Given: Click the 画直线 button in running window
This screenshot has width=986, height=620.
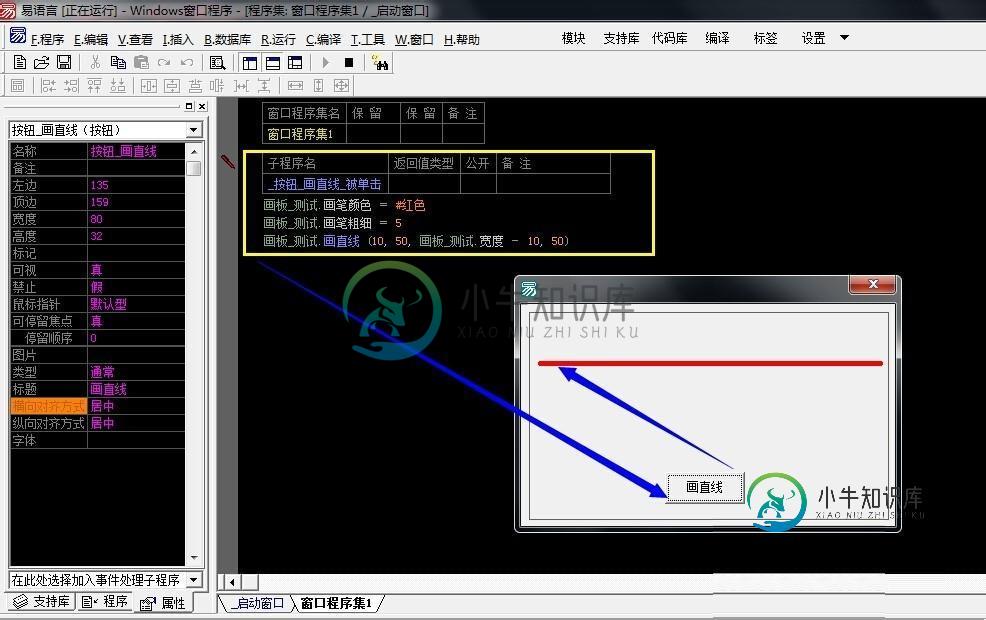Looking at the screenshot, I should coord(705,487).
